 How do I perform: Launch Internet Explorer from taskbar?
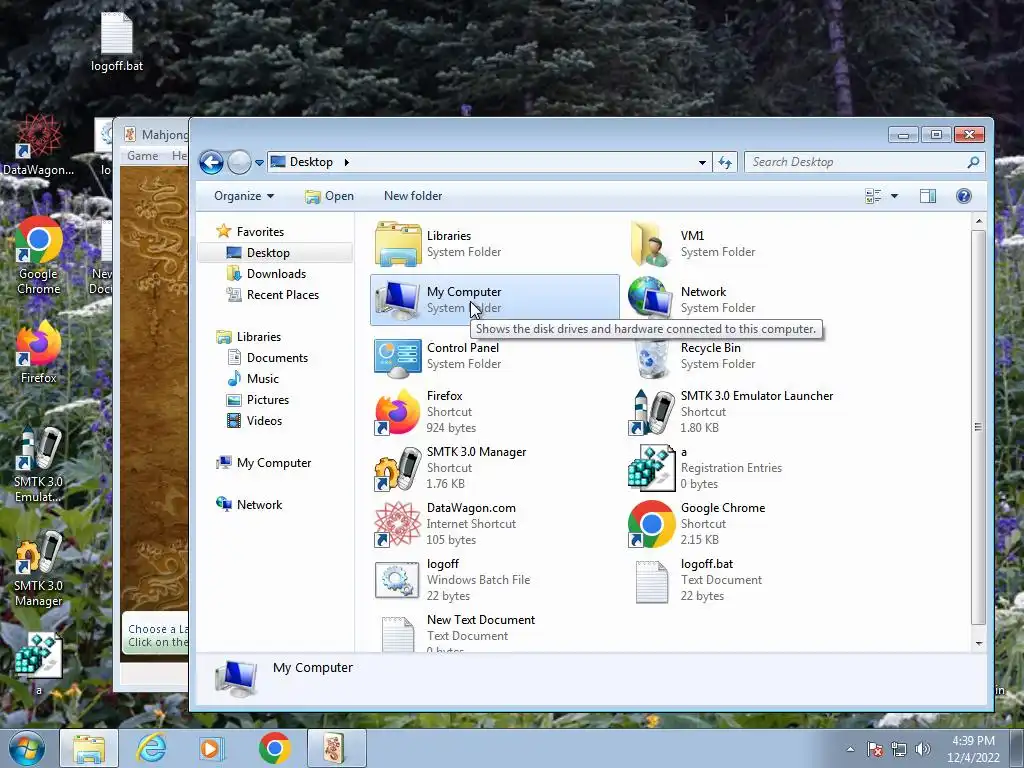[151, 748]
